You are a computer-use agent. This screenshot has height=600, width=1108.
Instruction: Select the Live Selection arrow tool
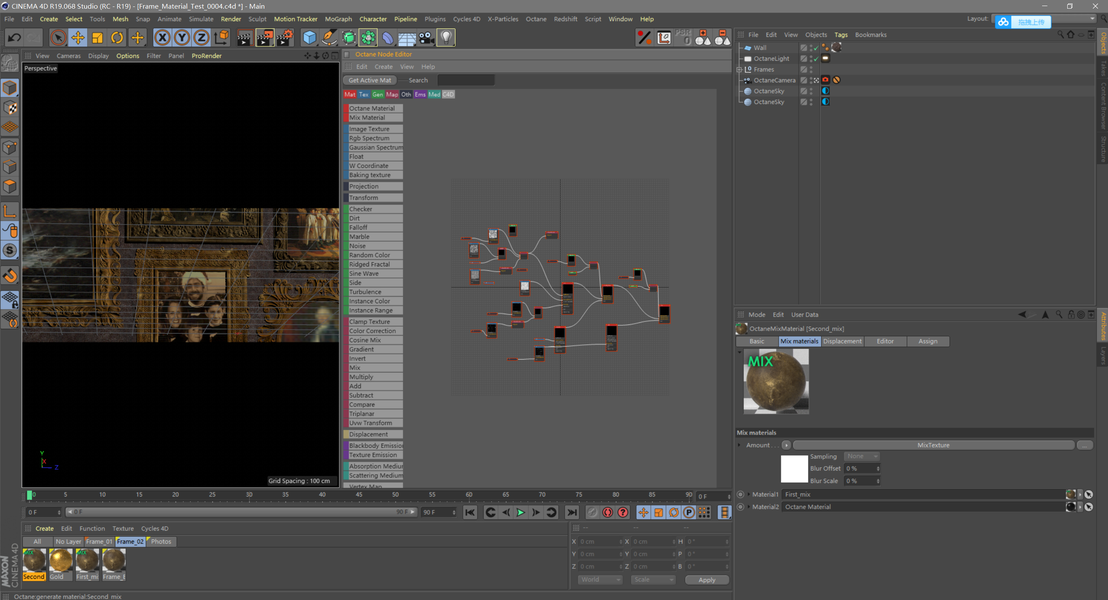click(58, 37)
